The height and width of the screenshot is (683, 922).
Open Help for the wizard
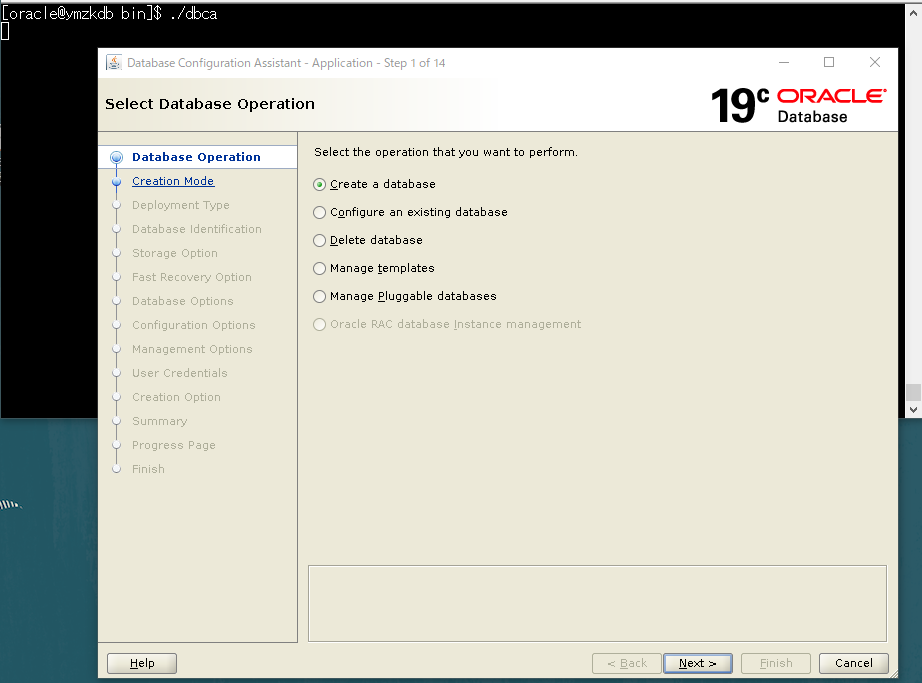(142, 663)
